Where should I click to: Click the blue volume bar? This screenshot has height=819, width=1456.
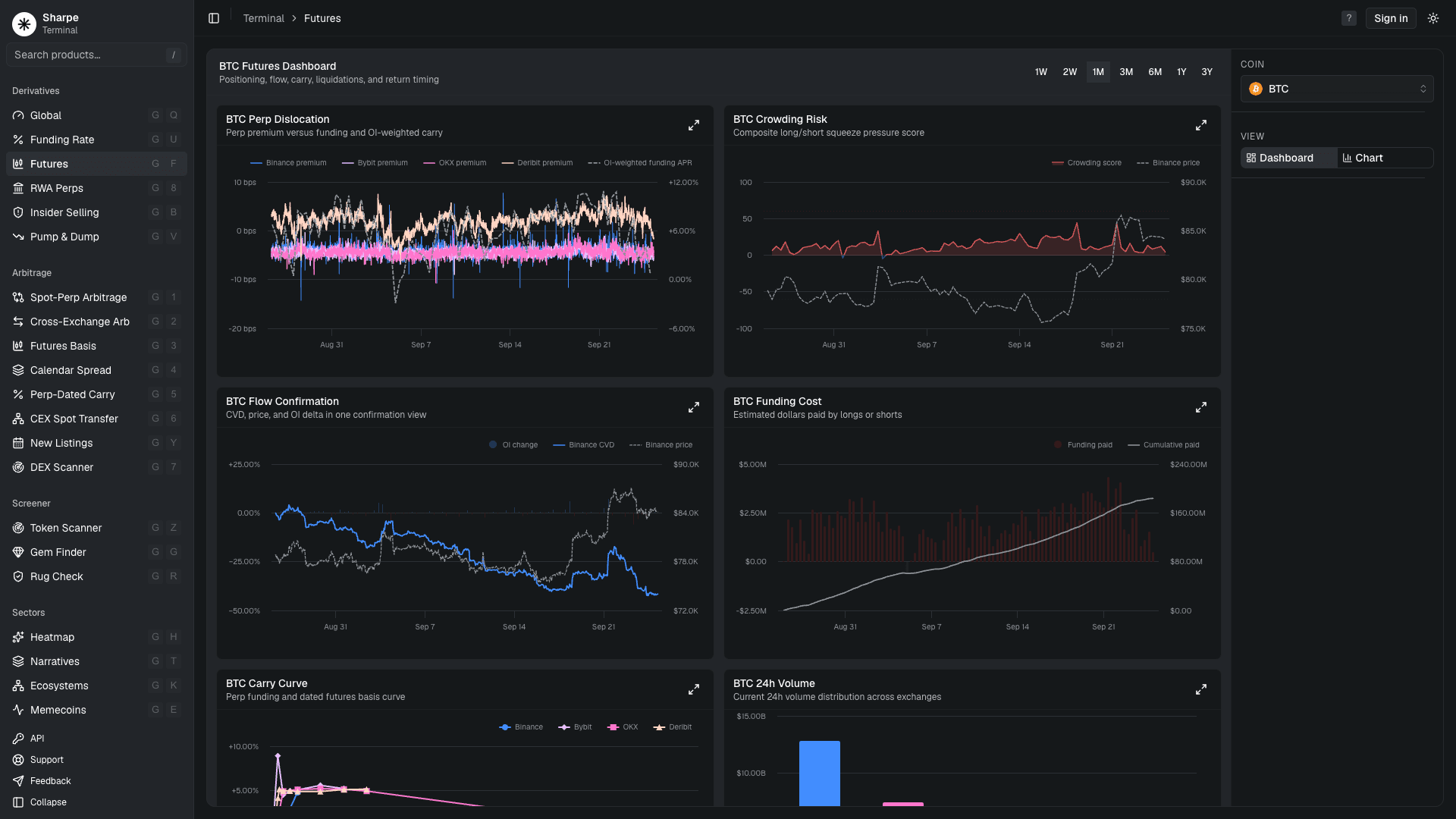click(x=819, y=773)
